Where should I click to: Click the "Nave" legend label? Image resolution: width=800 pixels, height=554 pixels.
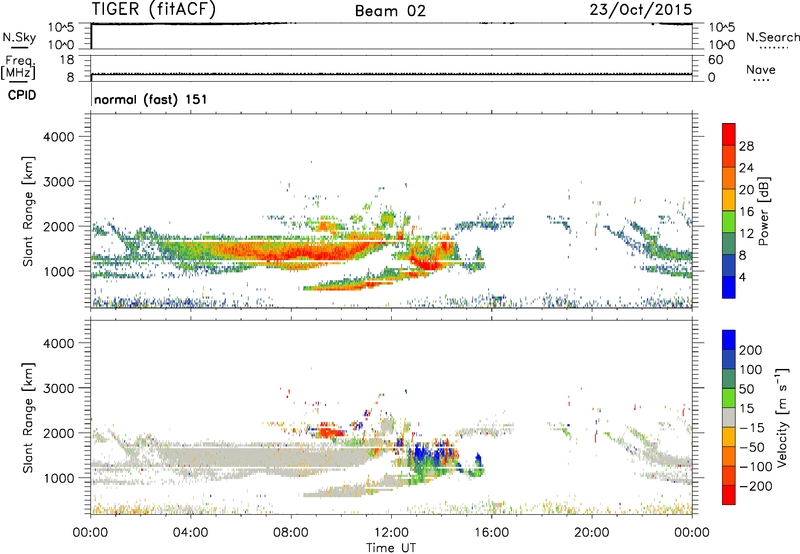pos(761,69)
